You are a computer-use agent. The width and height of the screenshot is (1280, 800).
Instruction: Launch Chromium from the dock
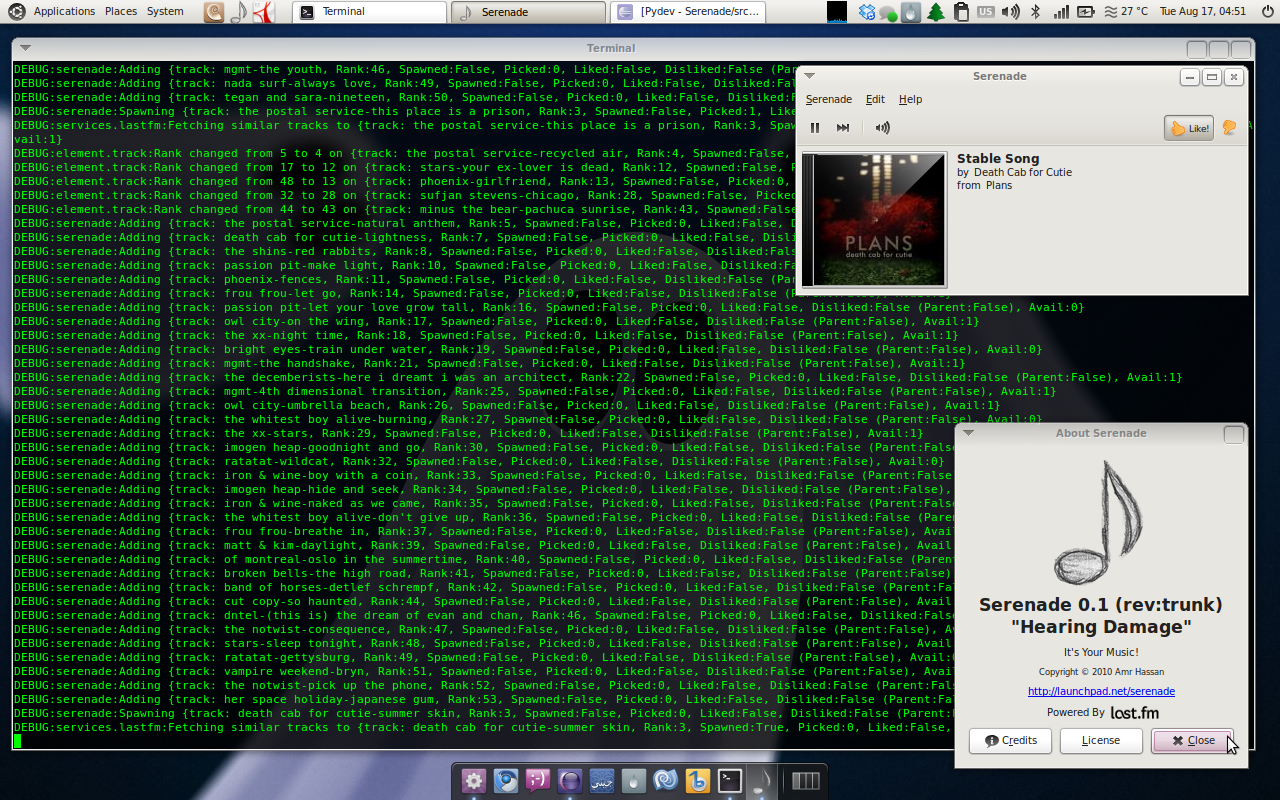(x=506, y=781)
